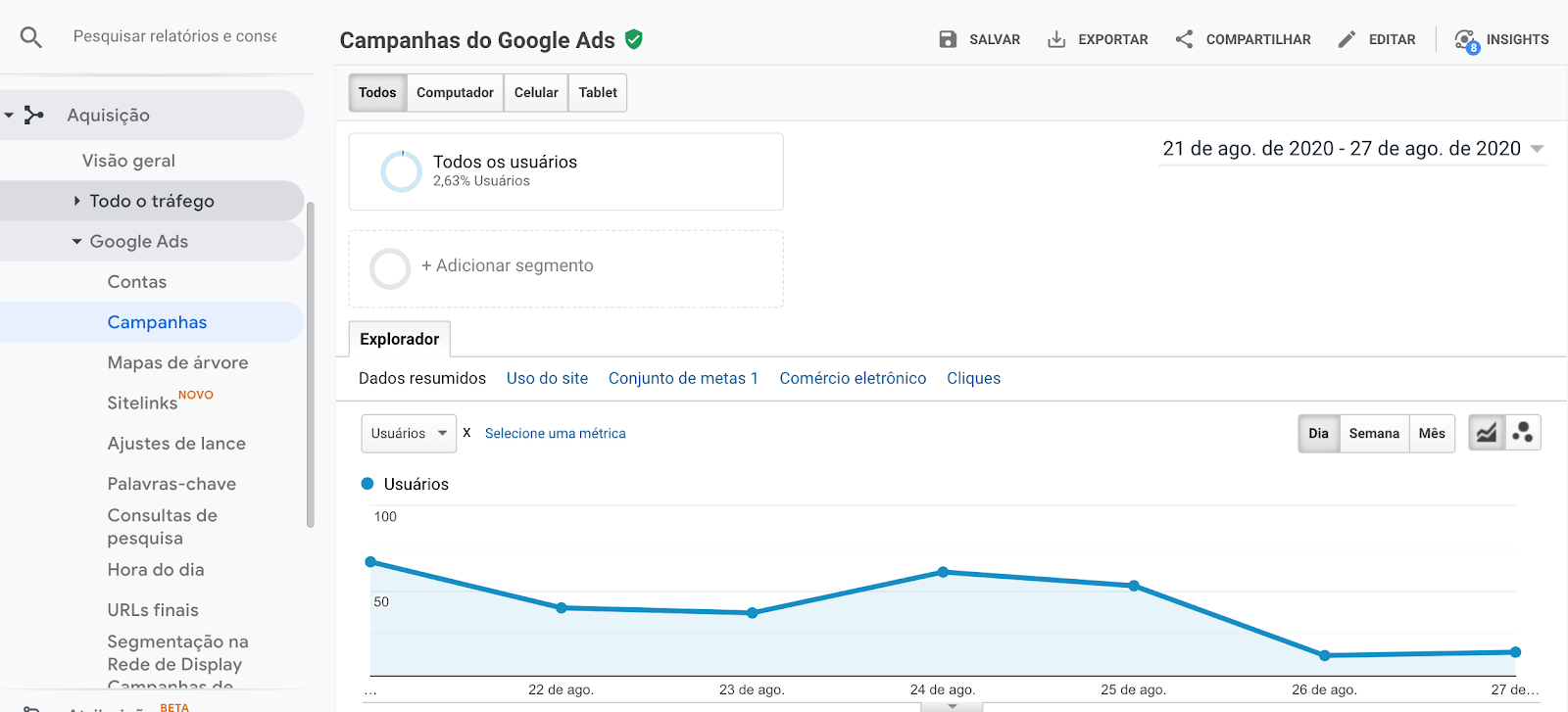Open Consultas de pesquisa report
Screen dimensions: 1568x712
[x=163, y=527]
